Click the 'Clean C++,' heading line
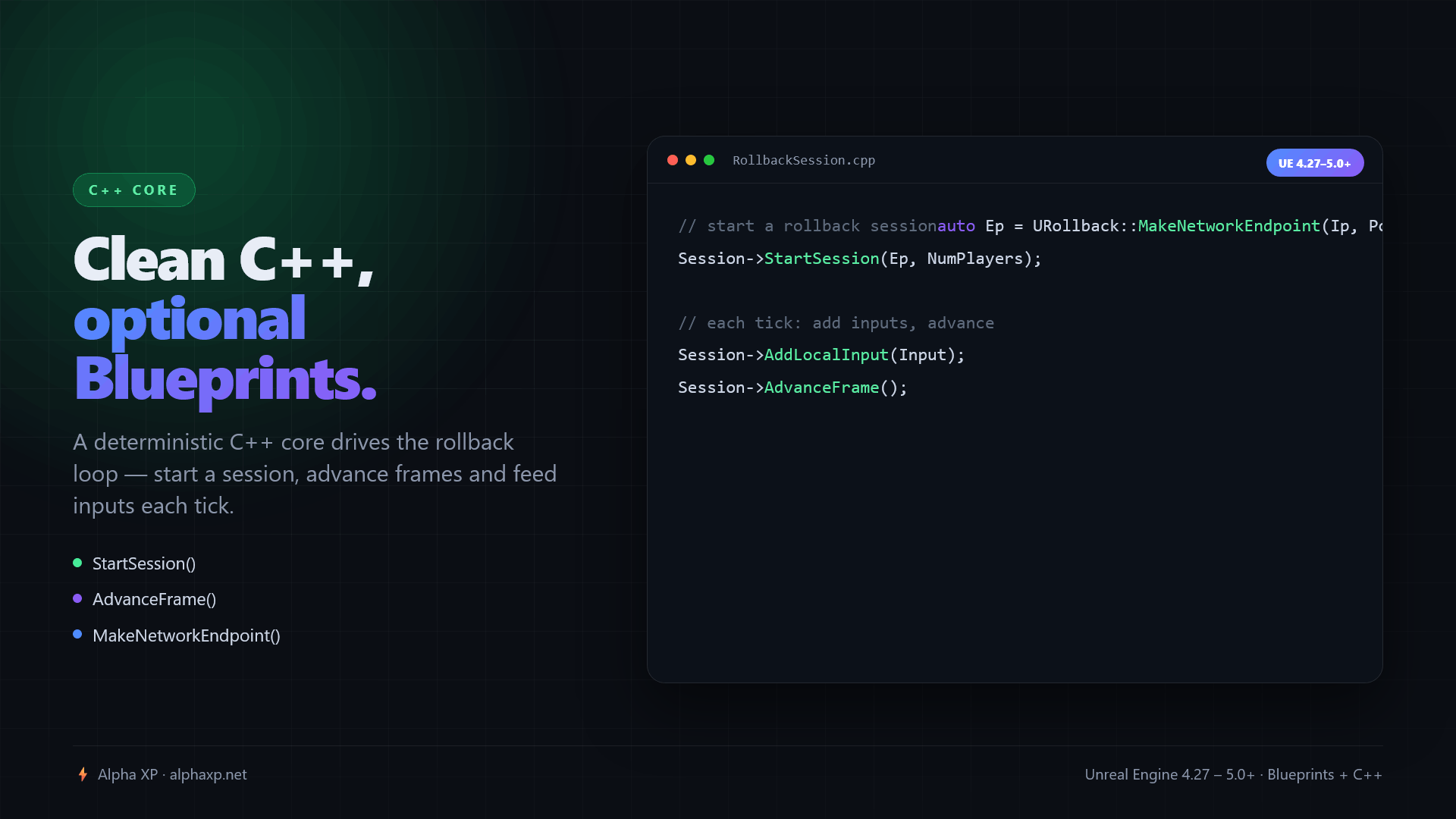The height and width of the screenshot is (819, 1456). click(224, 260)
